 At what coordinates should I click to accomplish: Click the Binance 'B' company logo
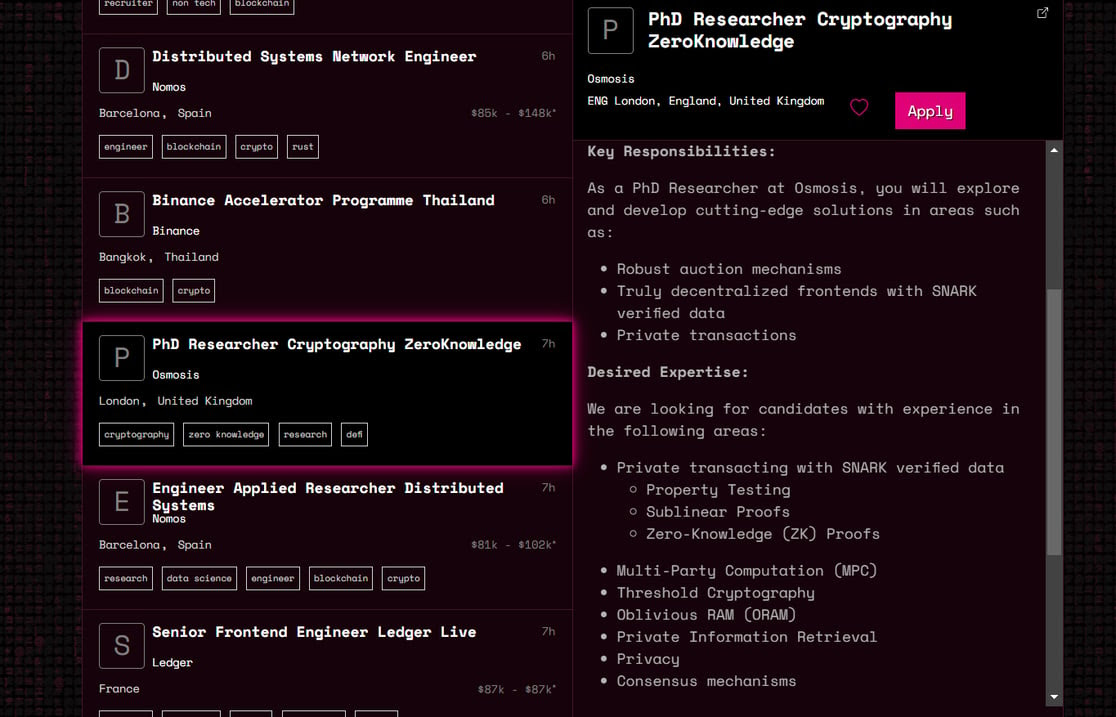click(122, 214)
